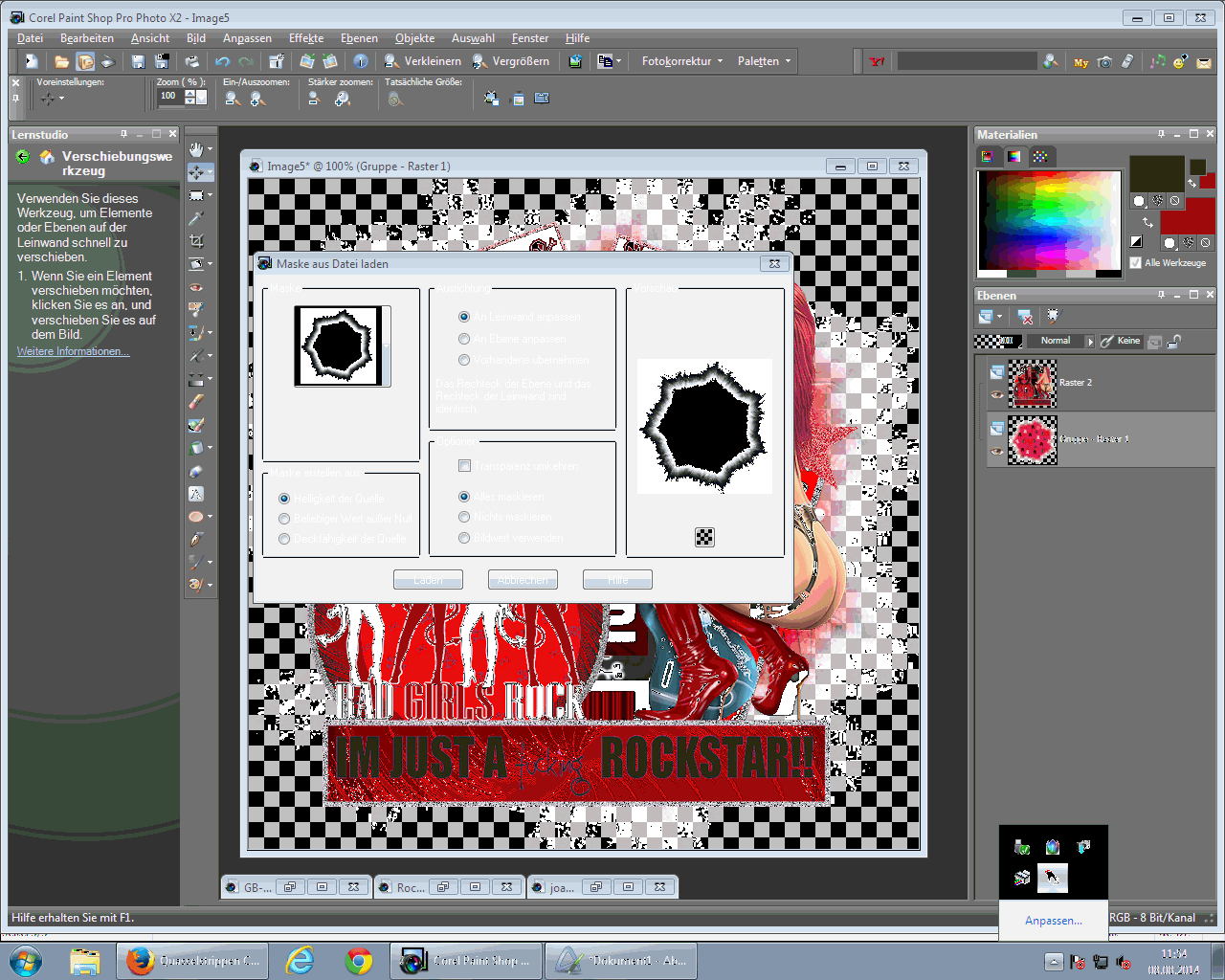Select An Ebene anpassen radio option

464,339
